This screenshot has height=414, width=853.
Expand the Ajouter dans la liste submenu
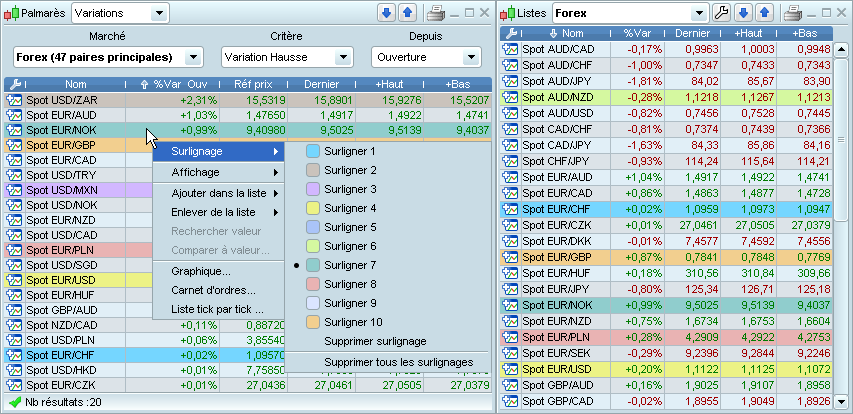tap(219, 193)
